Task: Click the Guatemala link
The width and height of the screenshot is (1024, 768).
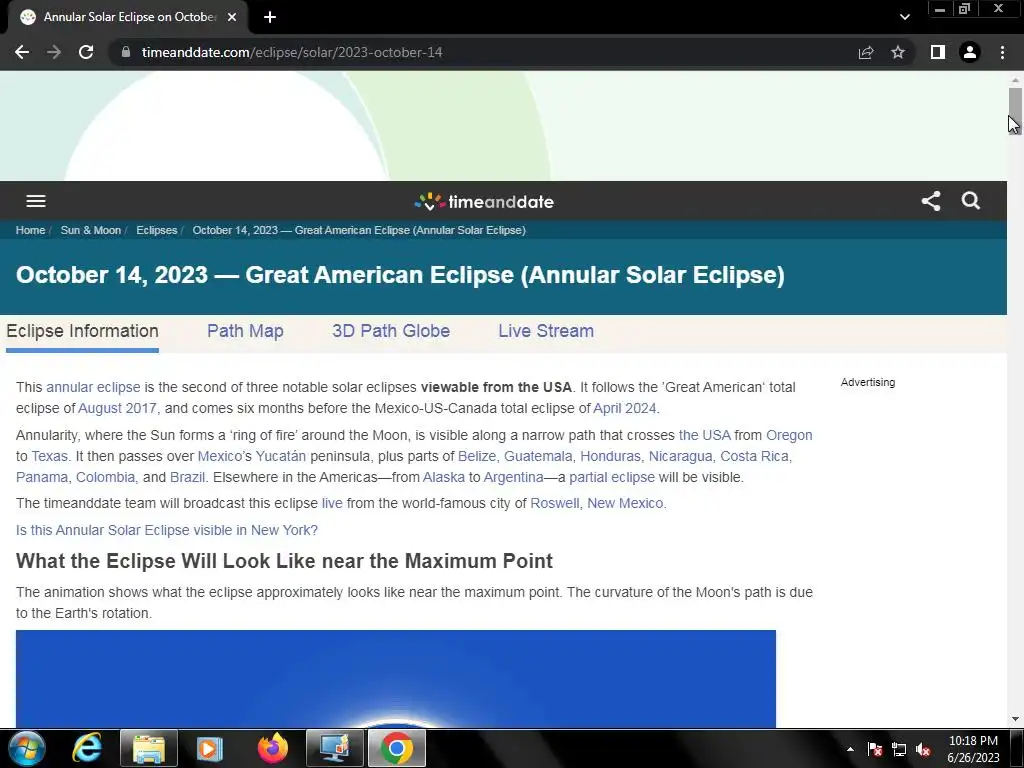Action: [x=538, y=456]
